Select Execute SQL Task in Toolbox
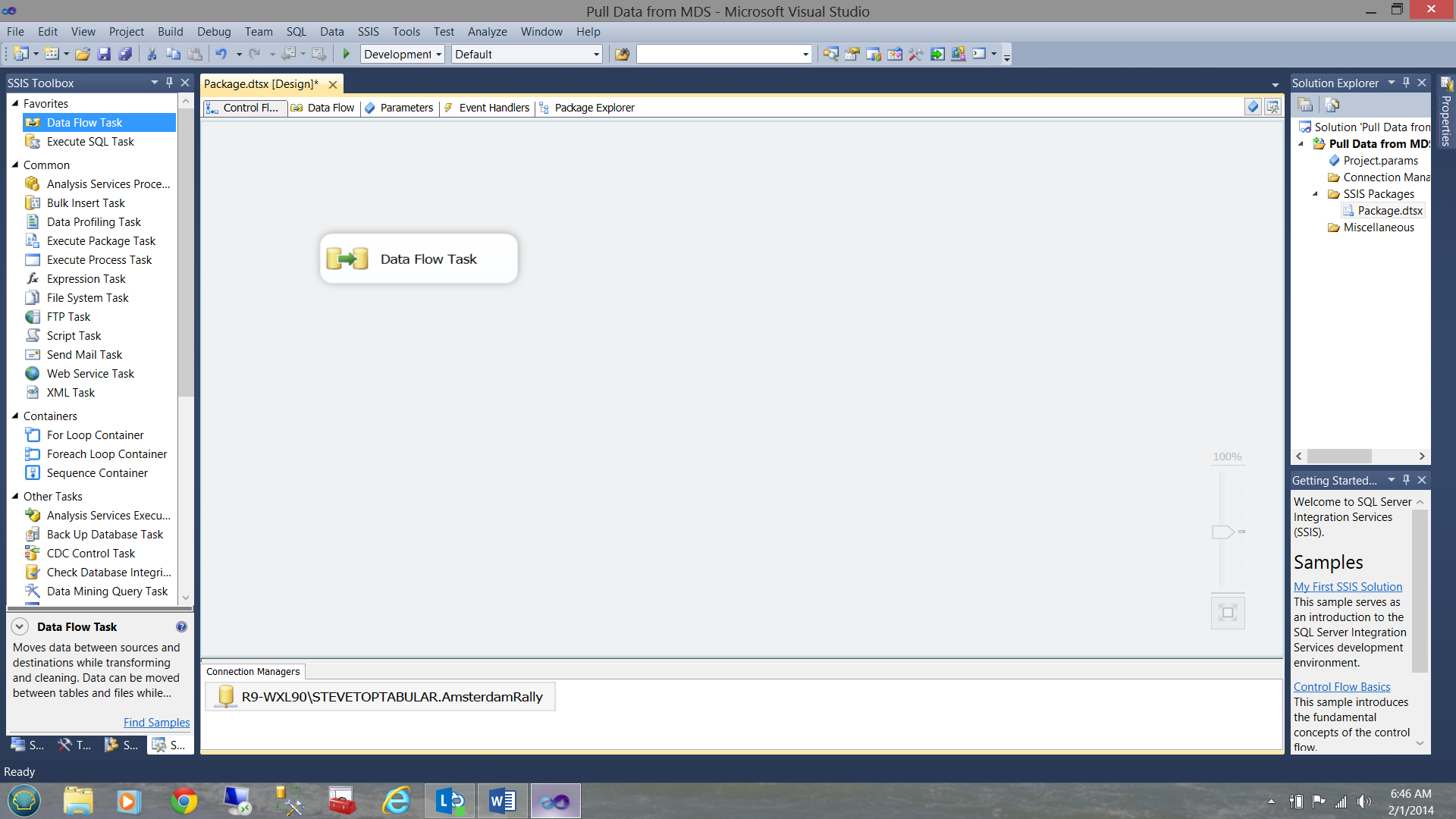 tap(90, 141)
